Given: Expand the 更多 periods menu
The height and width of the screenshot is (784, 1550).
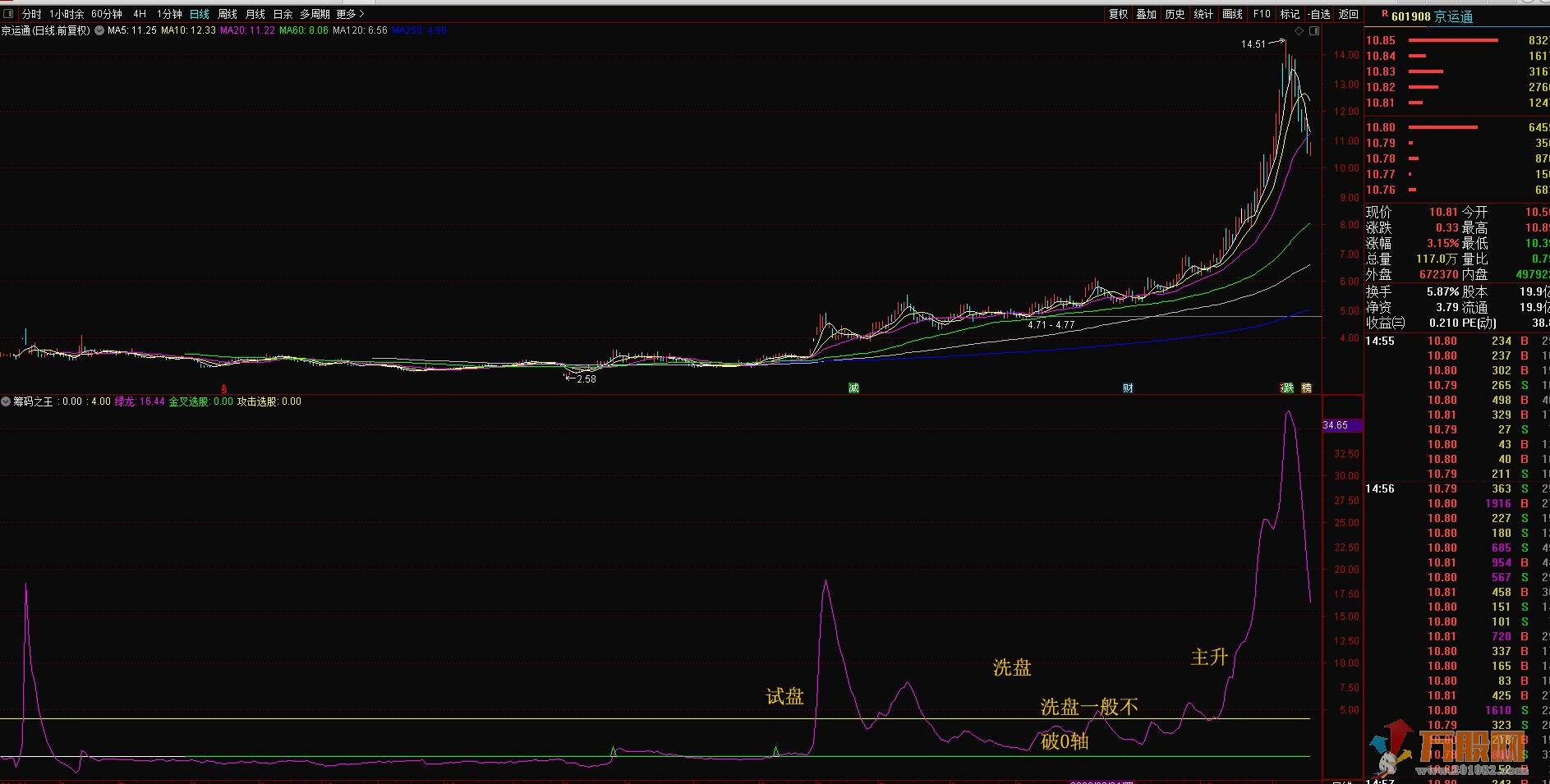Looking at the screenshot, I should (350, 14).
